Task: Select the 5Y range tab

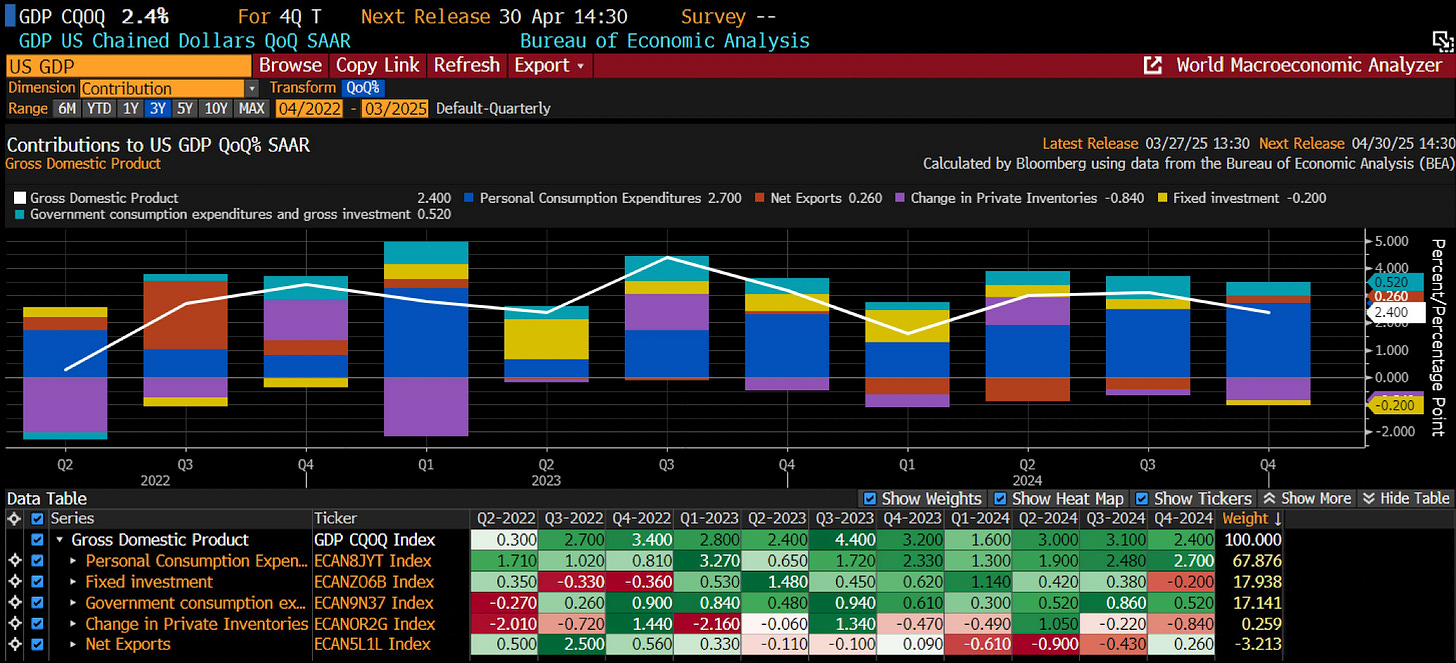Action: pyautogui.click(x=184, y=108)
